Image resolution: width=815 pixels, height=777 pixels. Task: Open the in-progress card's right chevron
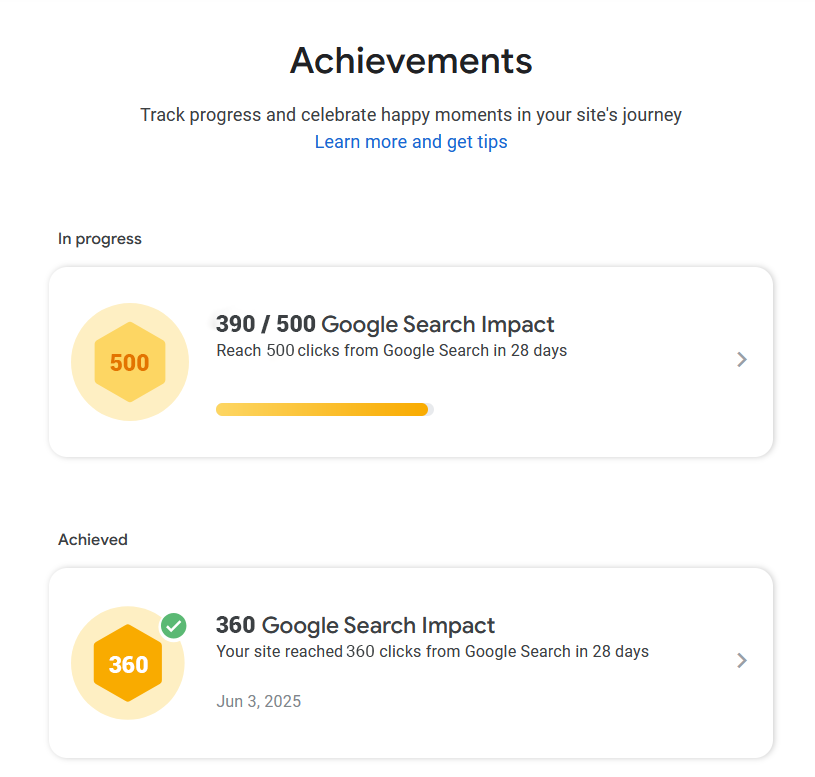point(741,360)
